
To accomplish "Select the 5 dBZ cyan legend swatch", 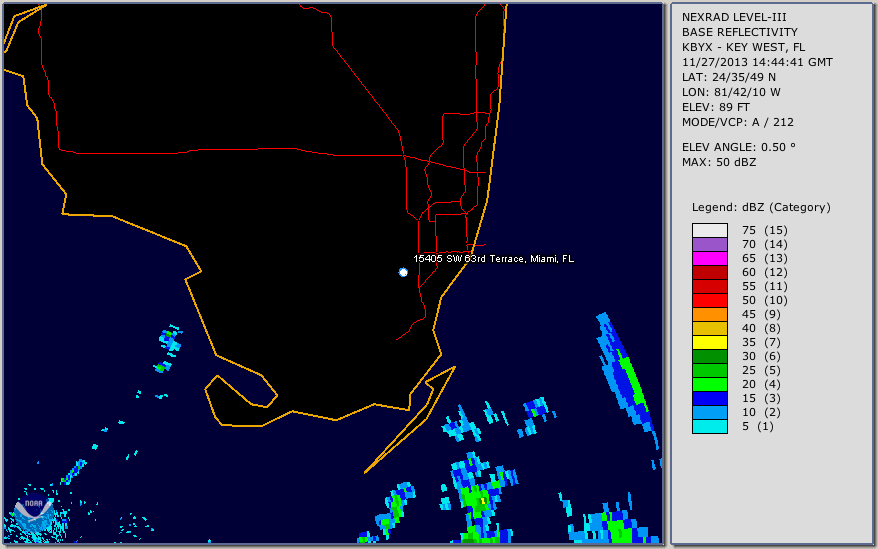I will click(x=709, y=426).
